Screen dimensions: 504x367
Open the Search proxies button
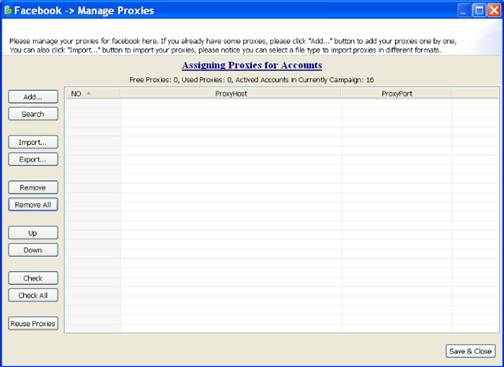point(33,114)
